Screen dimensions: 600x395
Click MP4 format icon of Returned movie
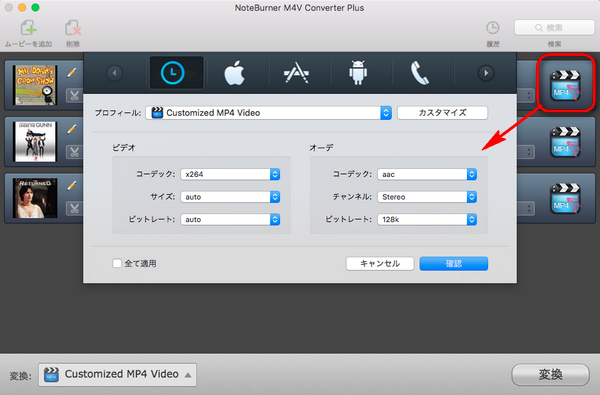[x=565, y=198]
